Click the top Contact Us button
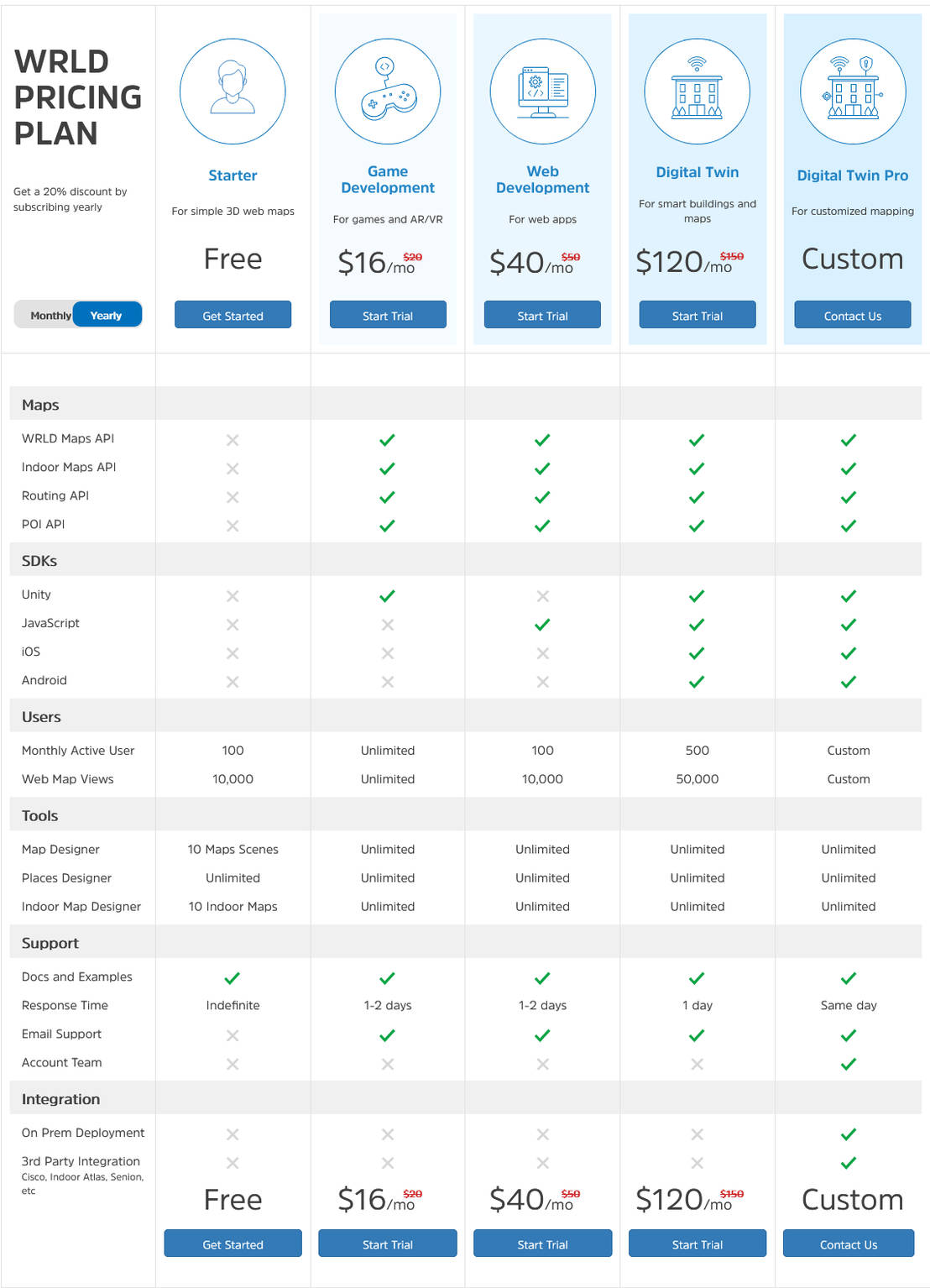930x1288 pixels. 853,316
